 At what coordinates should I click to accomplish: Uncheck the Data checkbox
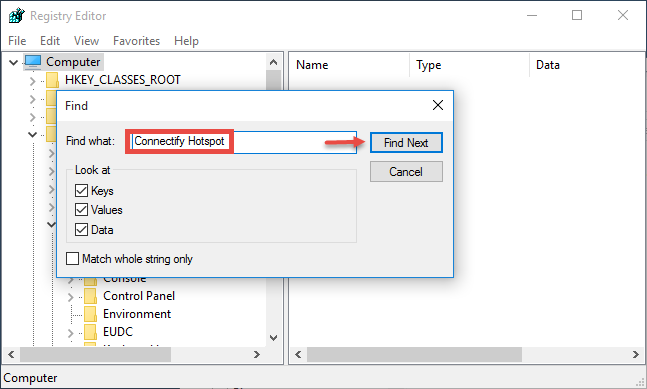click(81, 229)
